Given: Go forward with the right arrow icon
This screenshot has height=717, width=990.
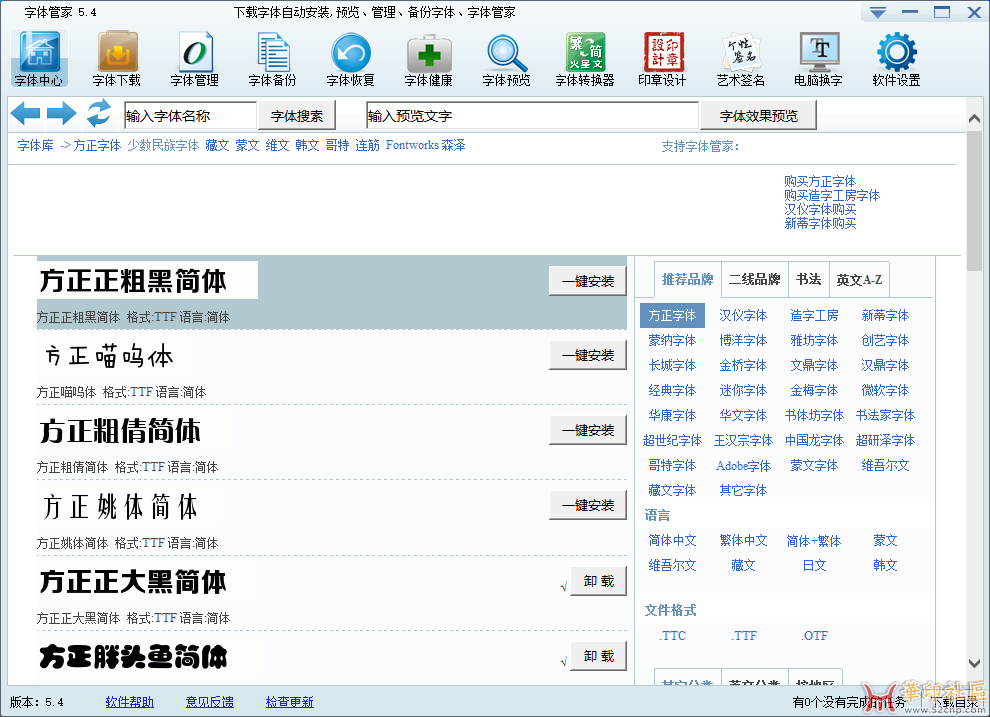Looking at the screenshot, I should pyautogui.click(x=62, y=114).
